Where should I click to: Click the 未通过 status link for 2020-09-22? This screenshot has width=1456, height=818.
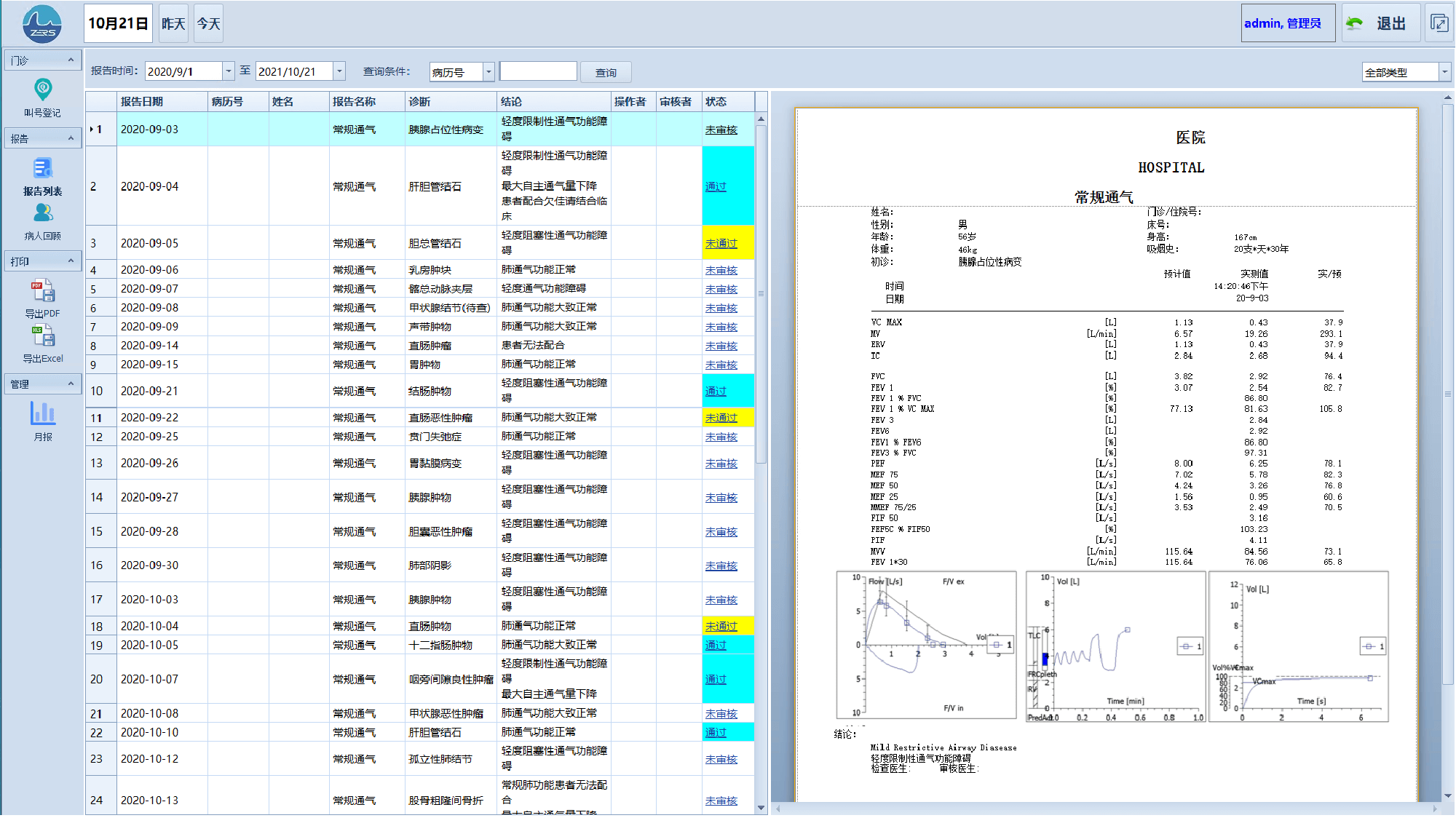(x=721, y=418)
